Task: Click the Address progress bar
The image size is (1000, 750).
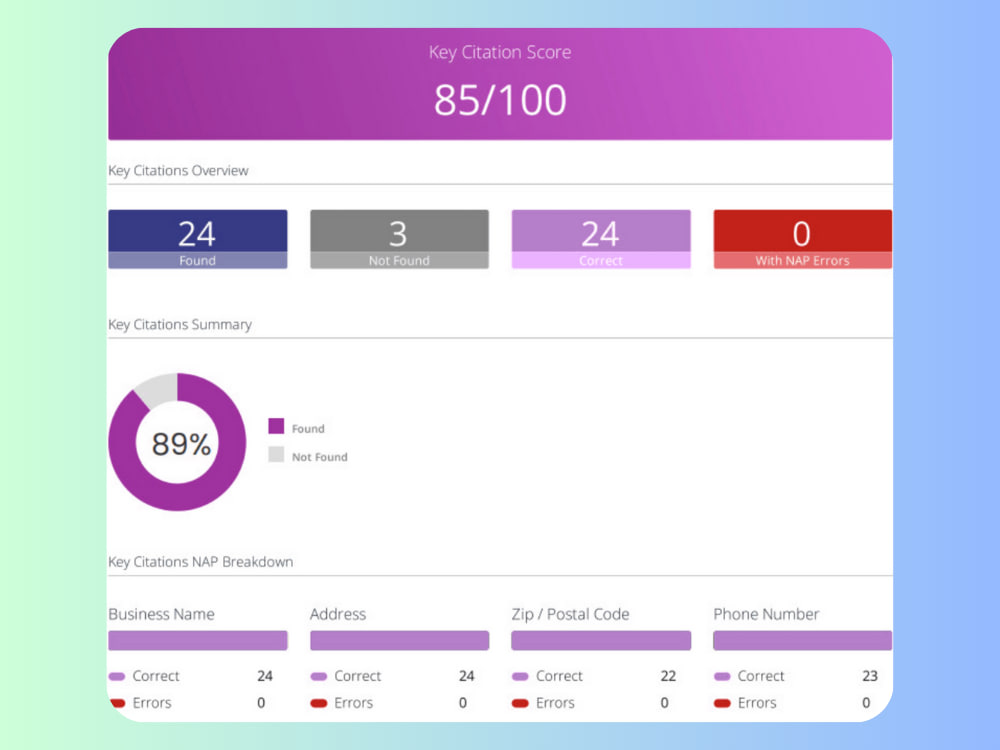Action: (x=399, y=640)
